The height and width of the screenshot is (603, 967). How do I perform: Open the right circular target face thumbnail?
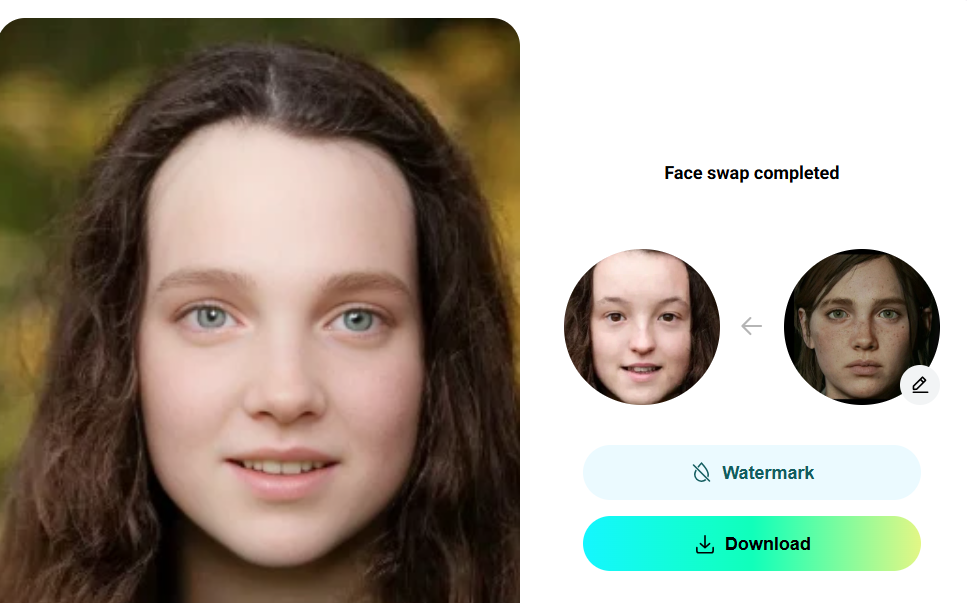click(862, 327)
